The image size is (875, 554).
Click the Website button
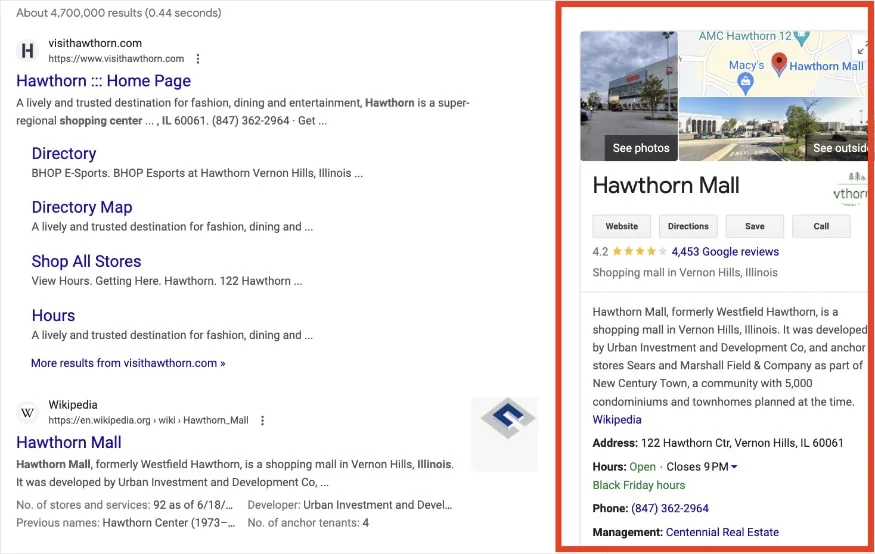(622, 226)
